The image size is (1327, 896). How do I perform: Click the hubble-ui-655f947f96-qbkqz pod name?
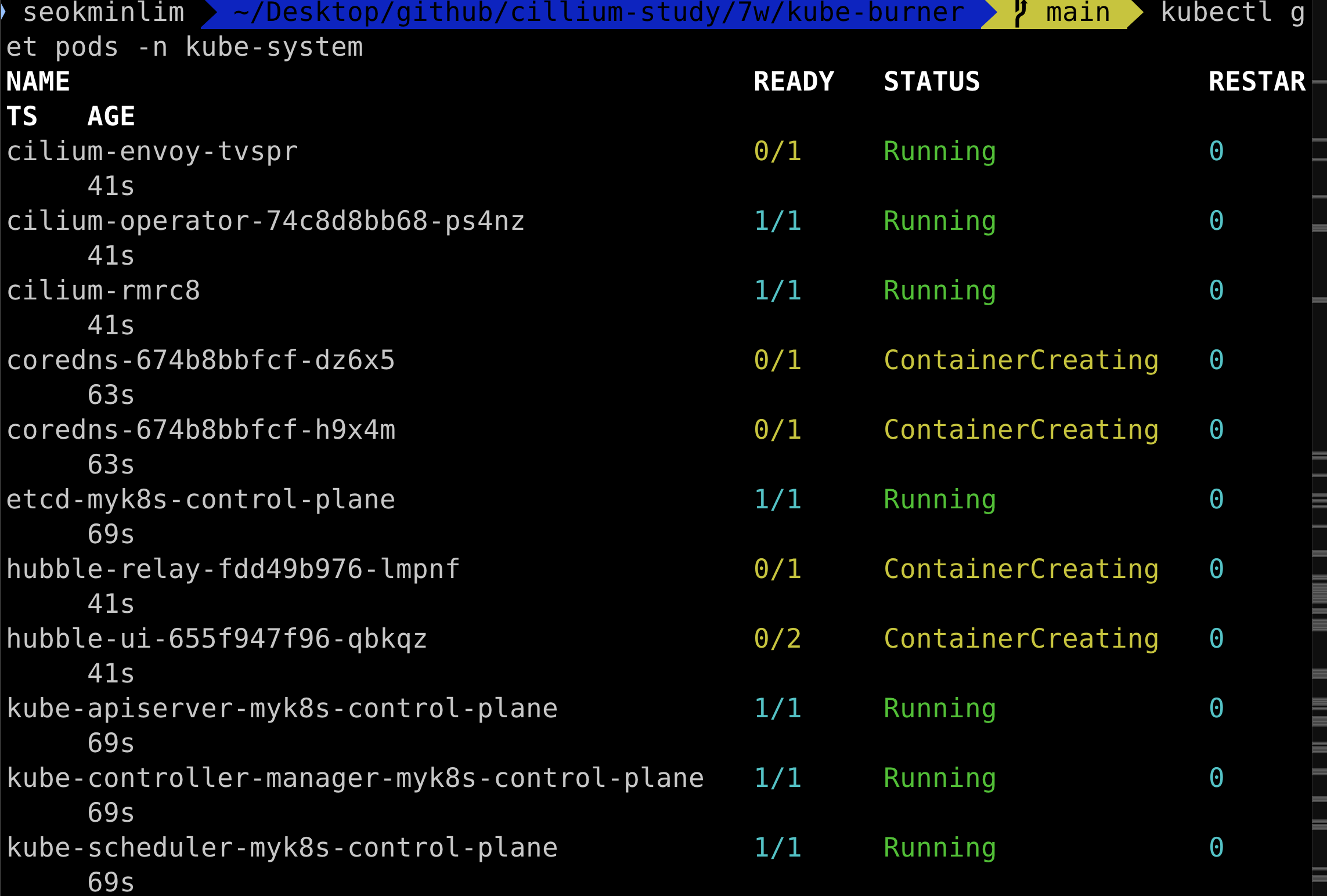tap(217, 639)
